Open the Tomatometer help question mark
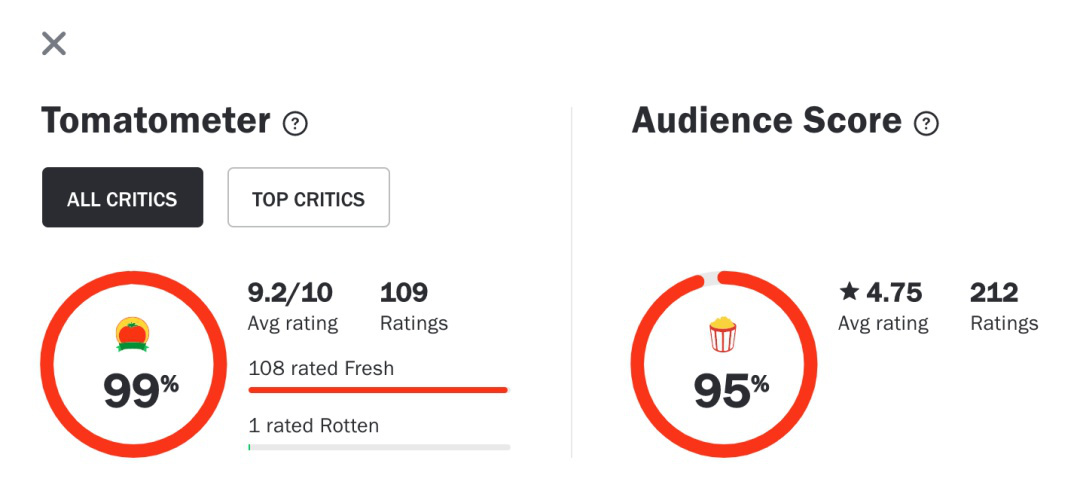The width and height of the screenshot is (1080, 497). pyautogui.click(x=295, y=124)
